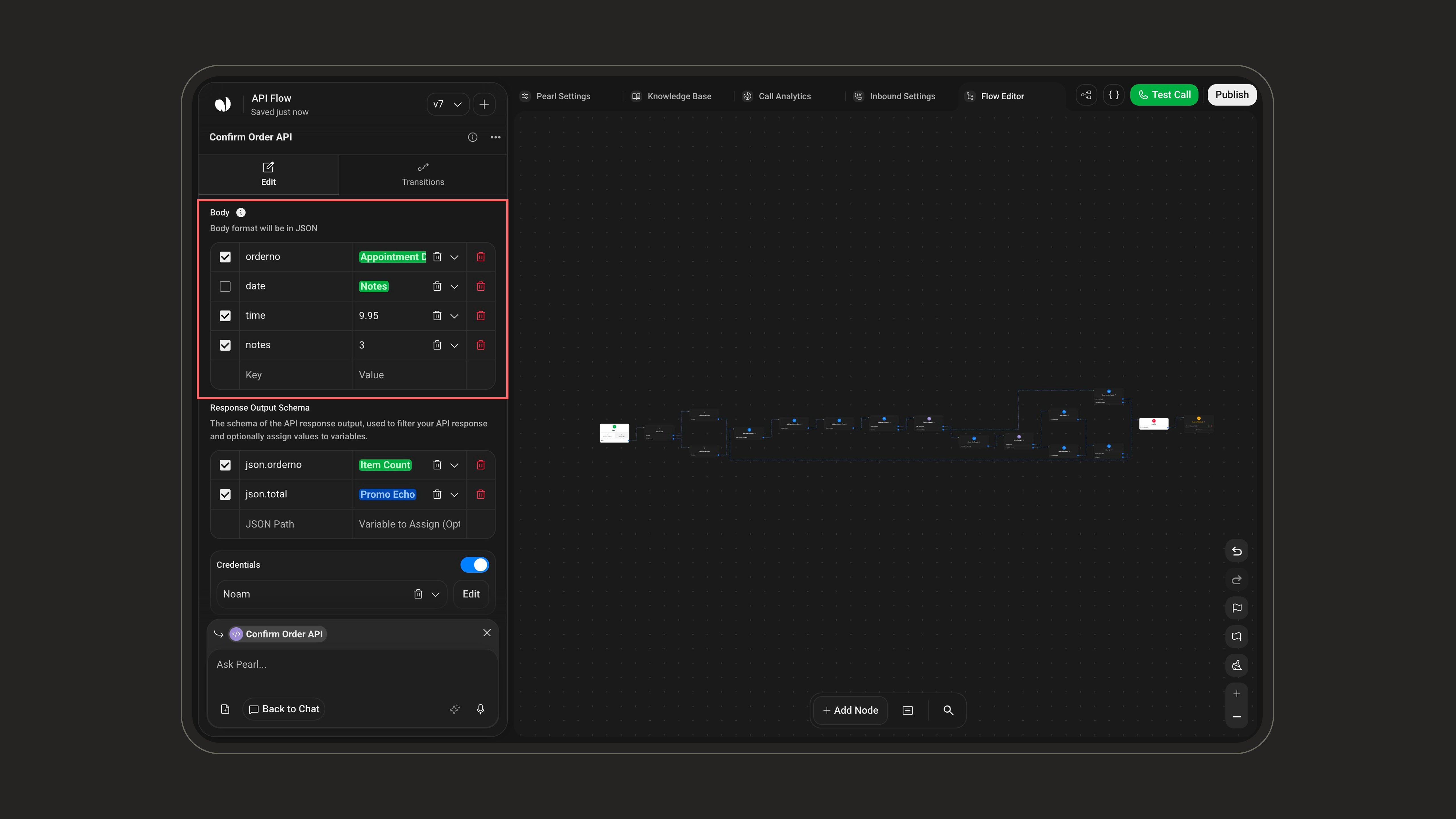1456x819 pixels.
Task: Open the Knowledge Base tab
Action: pyautogui.click(x=671, y=96)
